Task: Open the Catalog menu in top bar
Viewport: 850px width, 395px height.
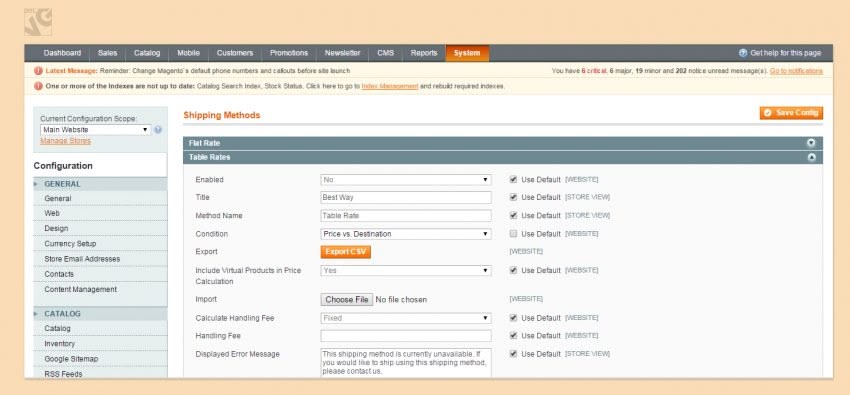Action: [x=147, y=53]
